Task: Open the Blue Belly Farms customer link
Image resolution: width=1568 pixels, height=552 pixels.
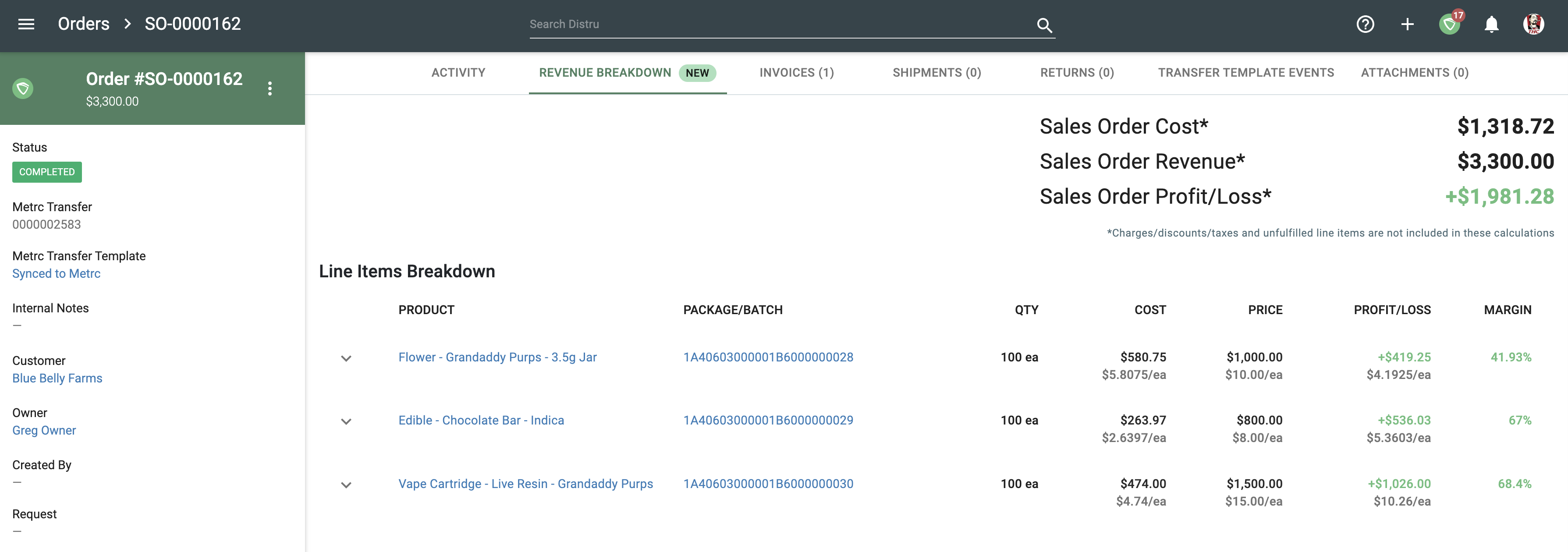Action: coord(57,378)
